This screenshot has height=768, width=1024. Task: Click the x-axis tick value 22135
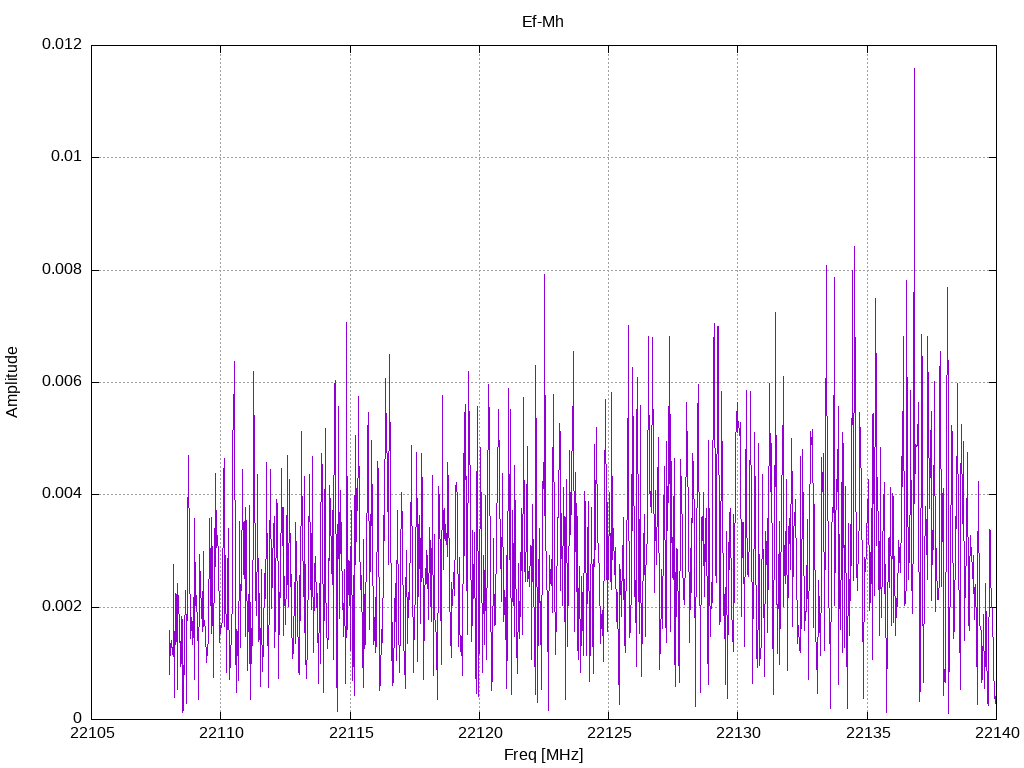[x=868, y=733]
